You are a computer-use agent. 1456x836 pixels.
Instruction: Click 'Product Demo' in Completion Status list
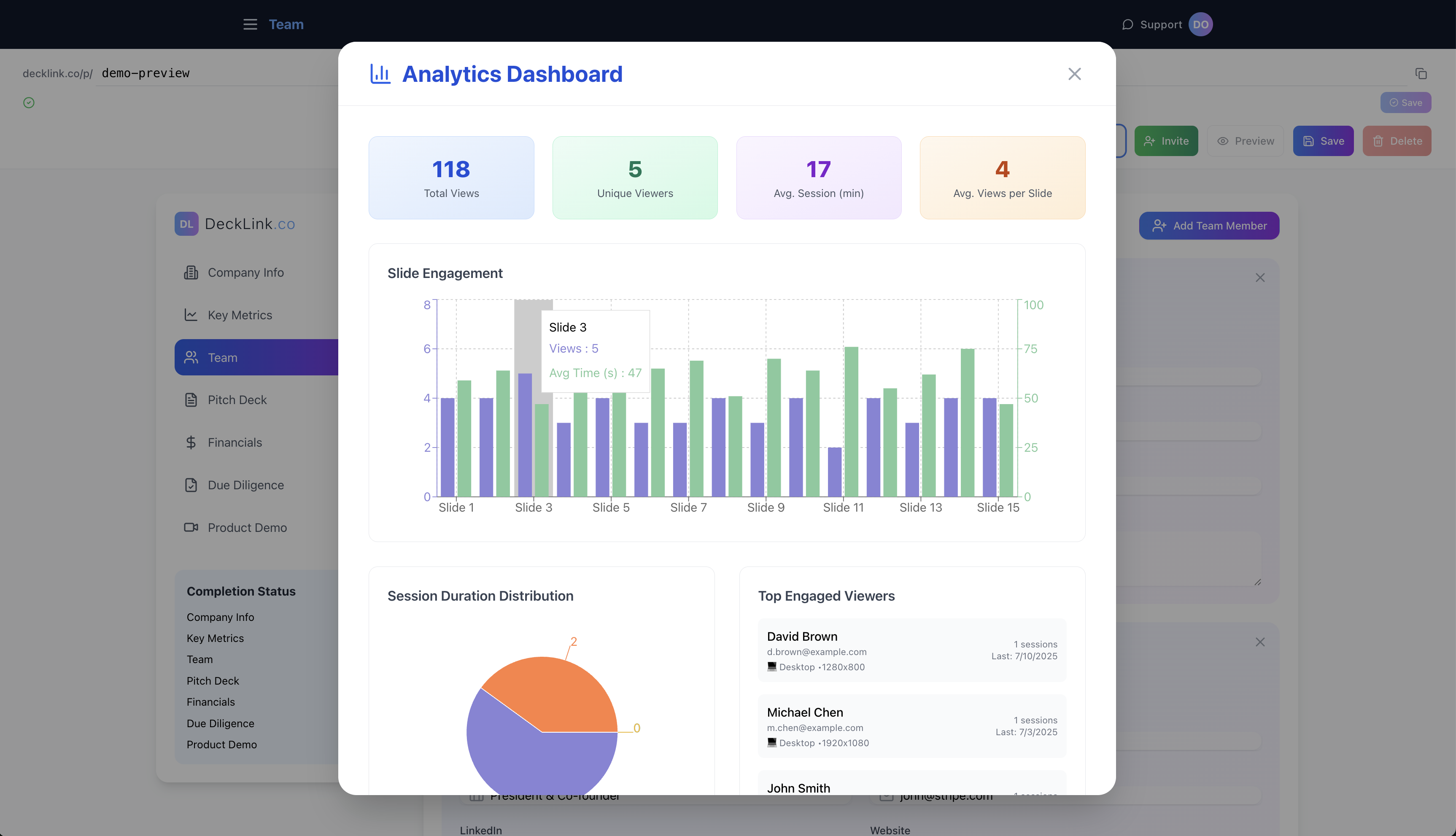point(221,745)
